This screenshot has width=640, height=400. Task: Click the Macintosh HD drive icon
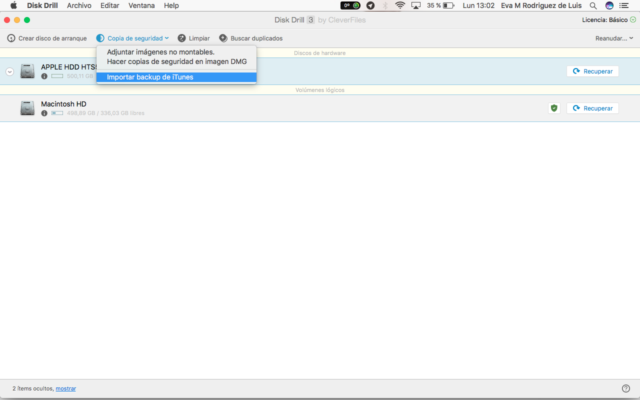click(x=27, y=108)
